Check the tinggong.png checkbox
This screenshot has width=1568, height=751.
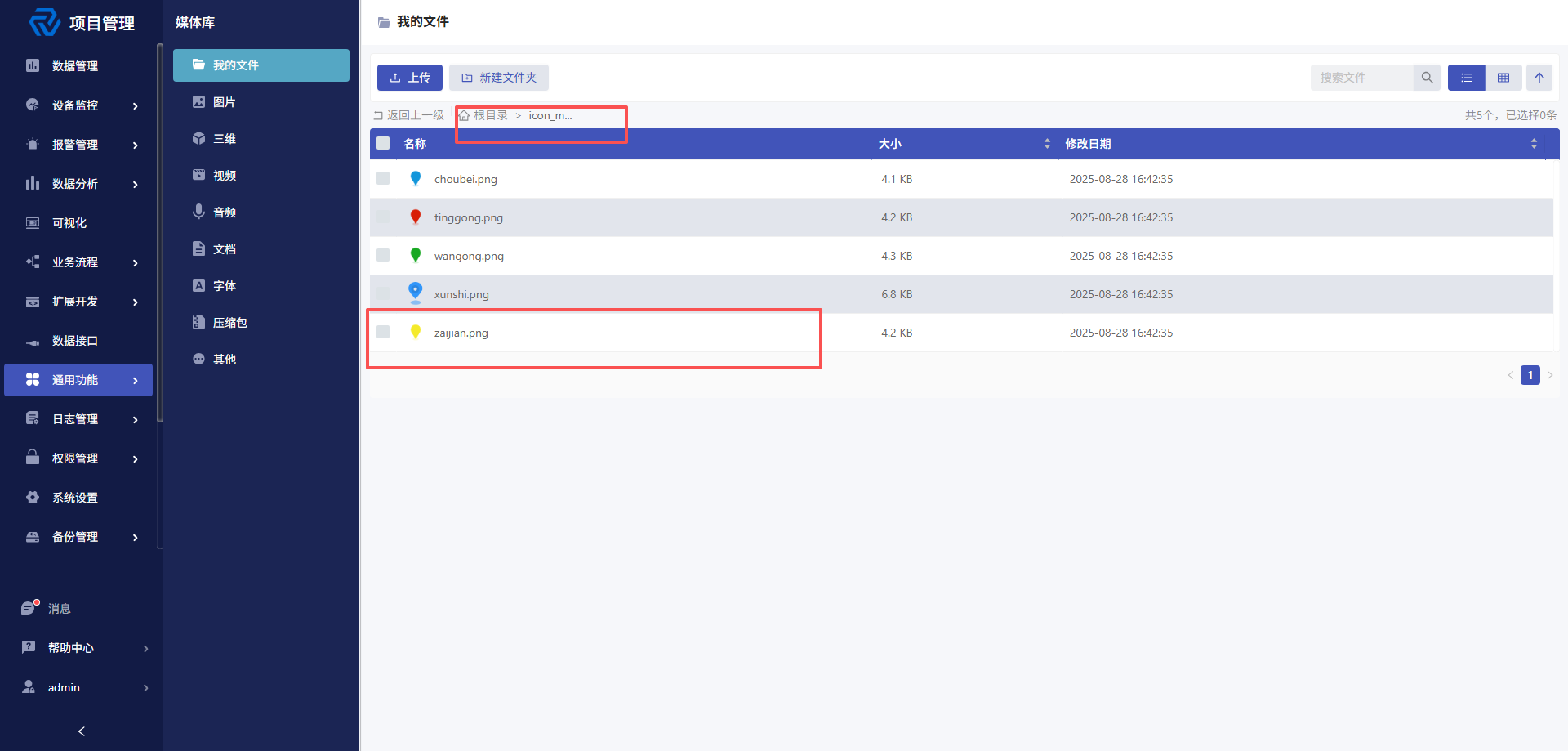383,217
